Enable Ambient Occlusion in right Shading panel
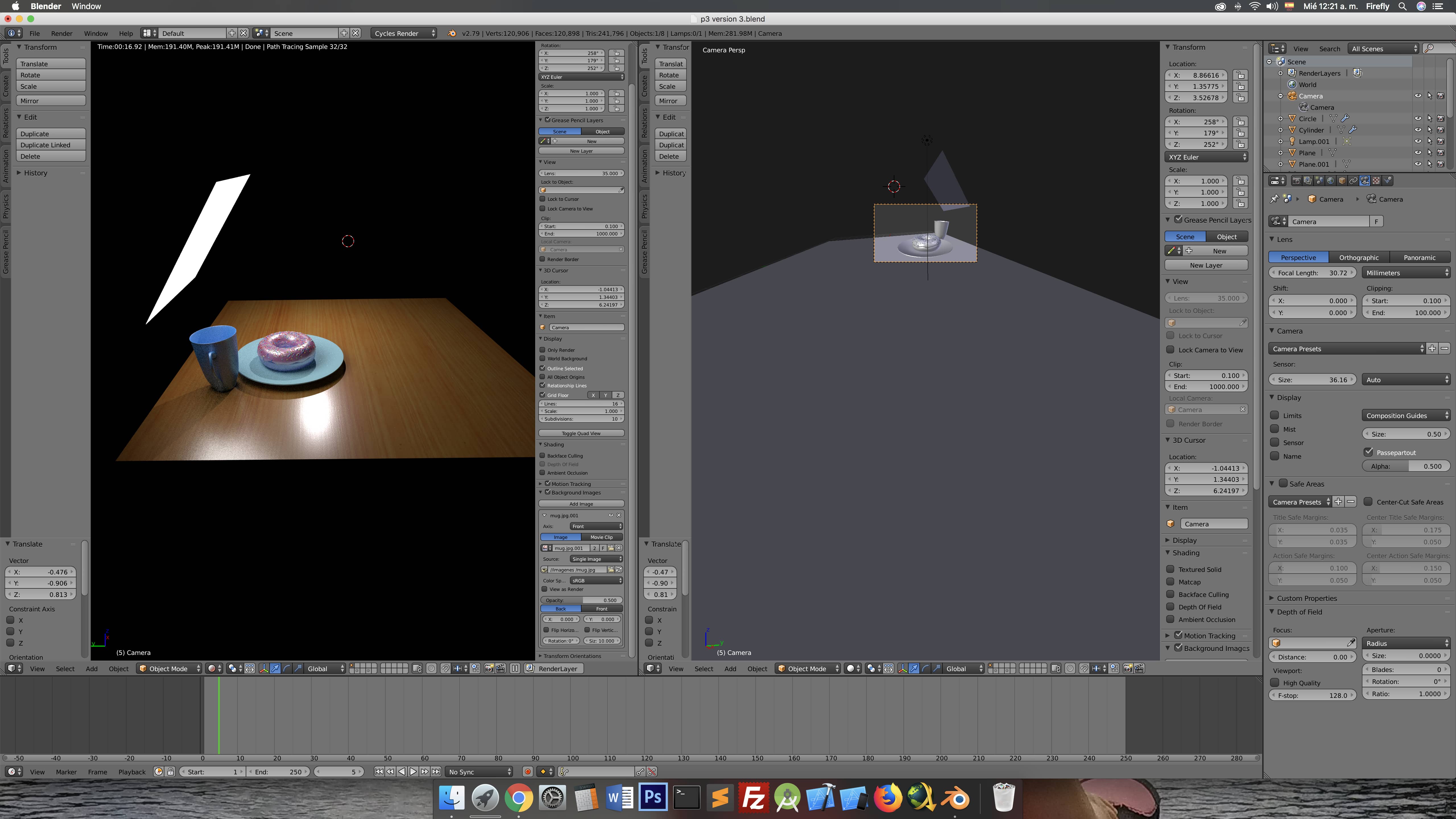Screen dimensions: 1456x819 tap(1170, 619)
